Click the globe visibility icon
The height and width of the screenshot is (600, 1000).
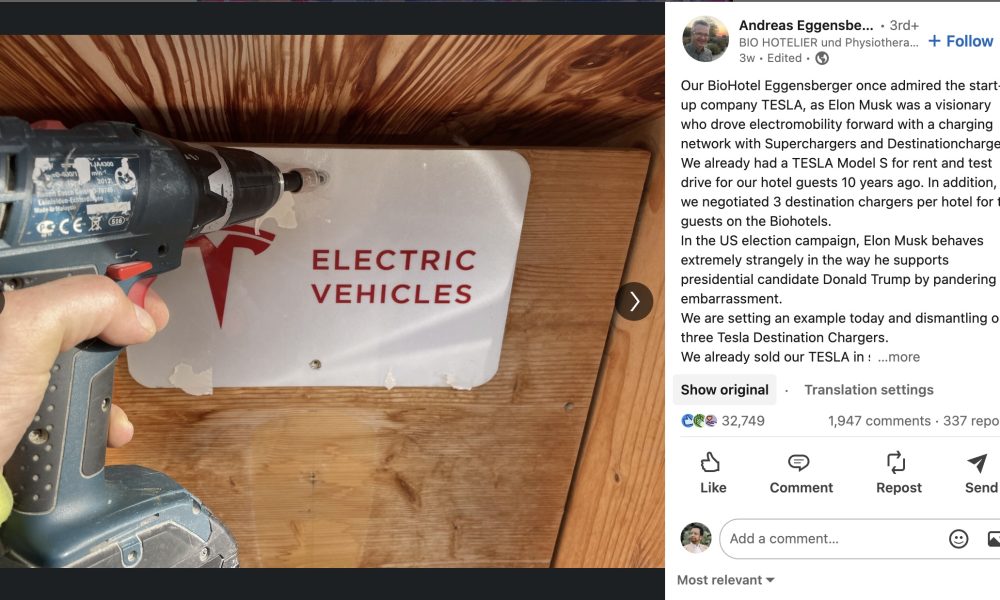(822, 59)
